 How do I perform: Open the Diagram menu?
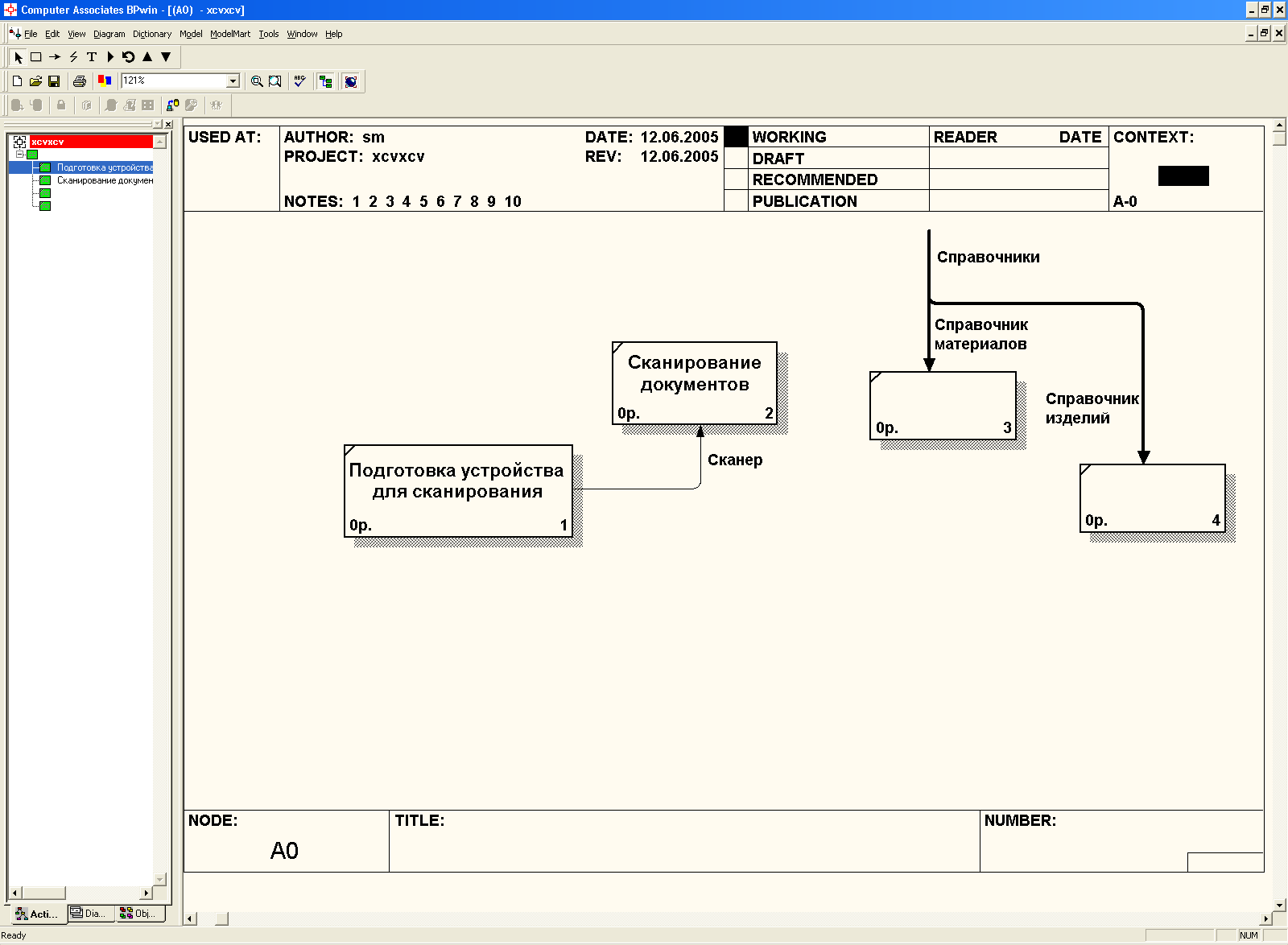tap(109, 34)
